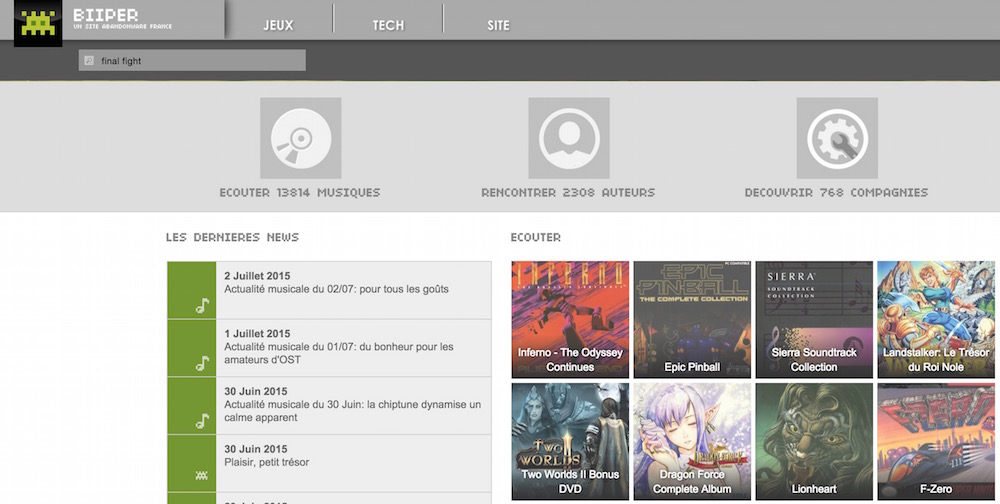
Task: Click the disc icon above Ecouter musiques
Action: tap(300, 138)
